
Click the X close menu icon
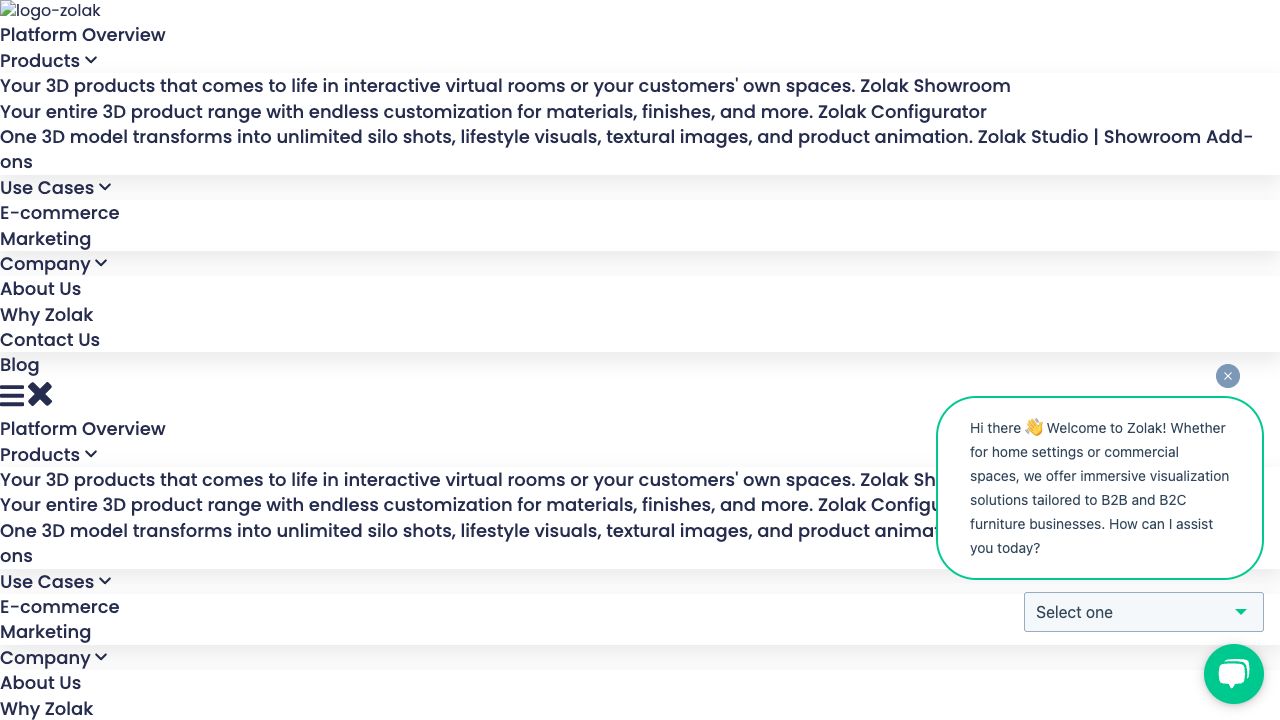point(40,395)
